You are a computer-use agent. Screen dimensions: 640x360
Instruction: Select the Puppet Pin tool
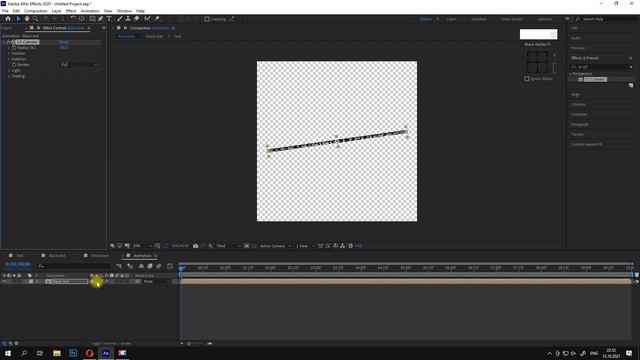pos(157,19)
